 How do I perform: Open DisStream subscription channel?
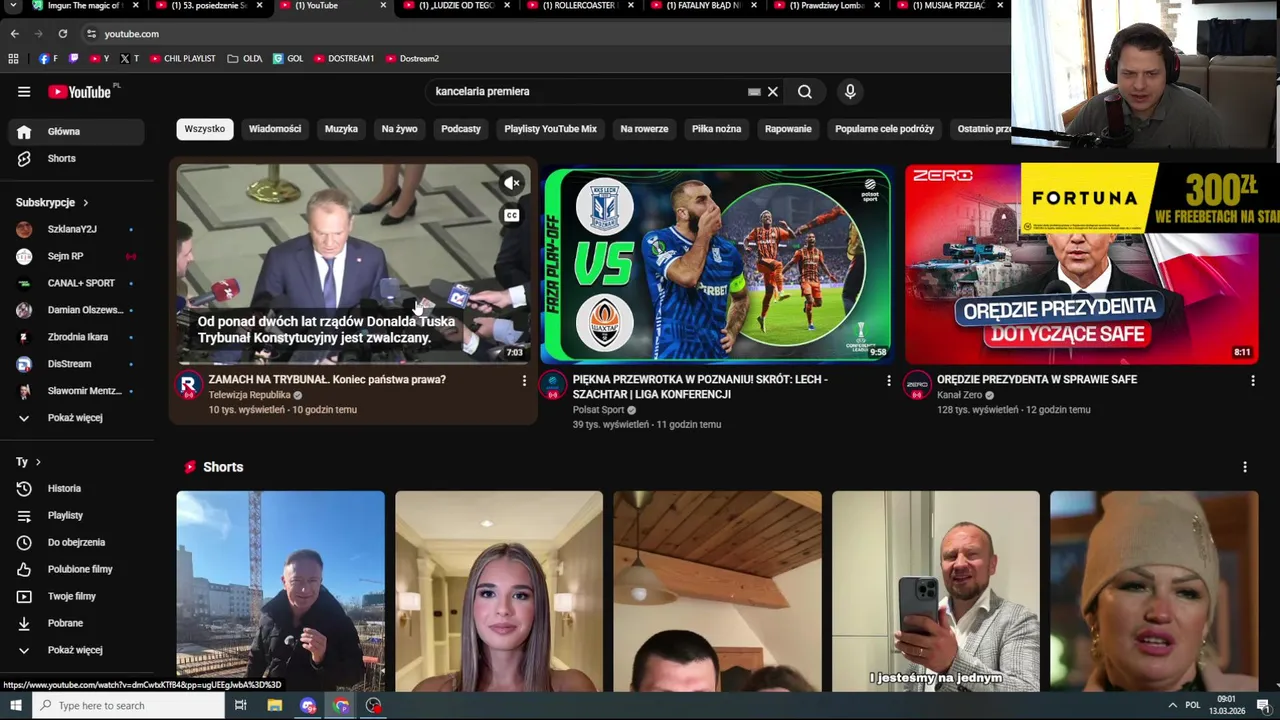tap(76, 365)
